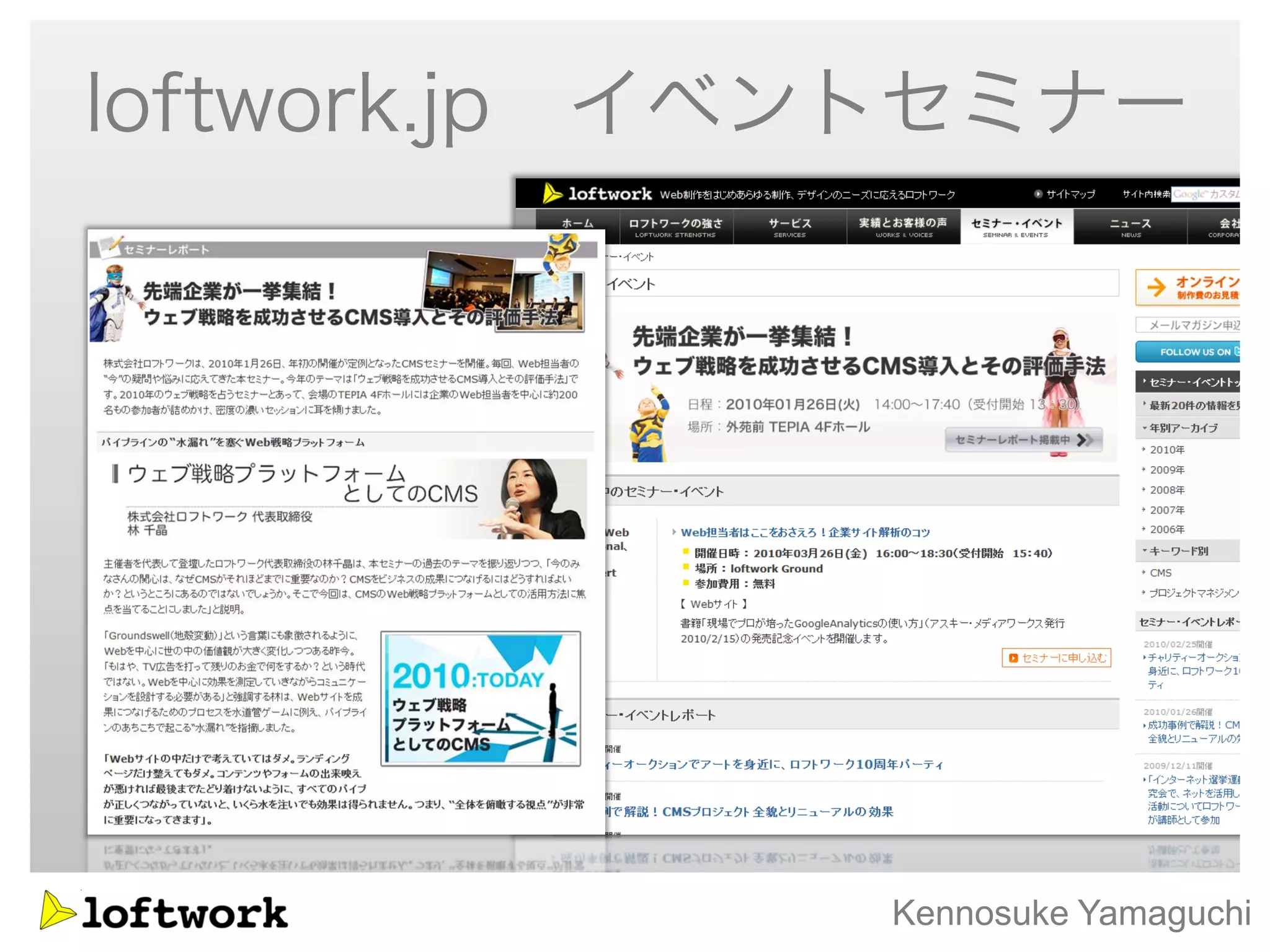Click the ウェブ戦略プラットフォームとしてのCMS heading

click(302, 483)
